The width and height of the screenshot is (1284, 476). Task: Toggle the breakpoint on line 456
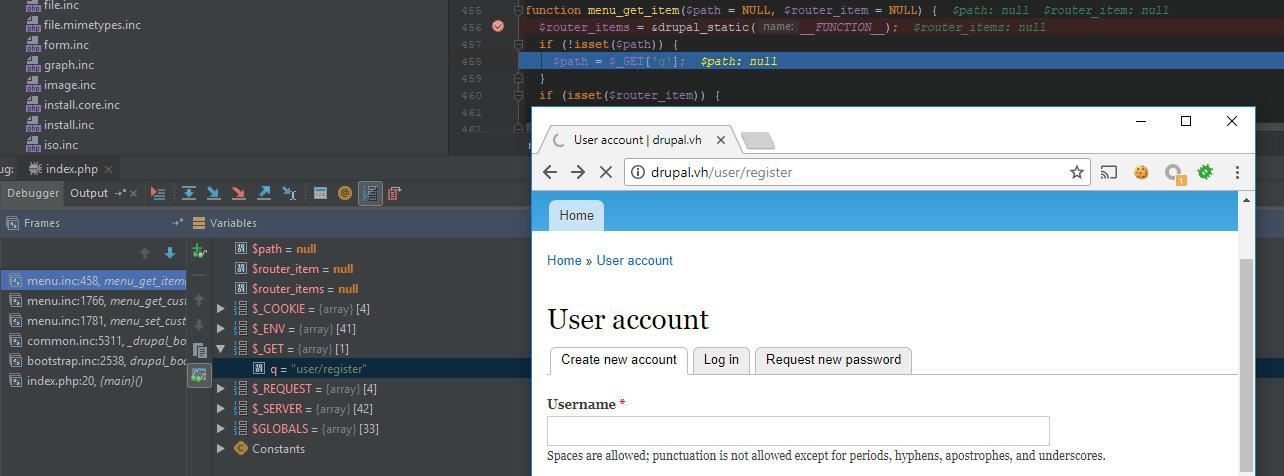coord(498,27)
